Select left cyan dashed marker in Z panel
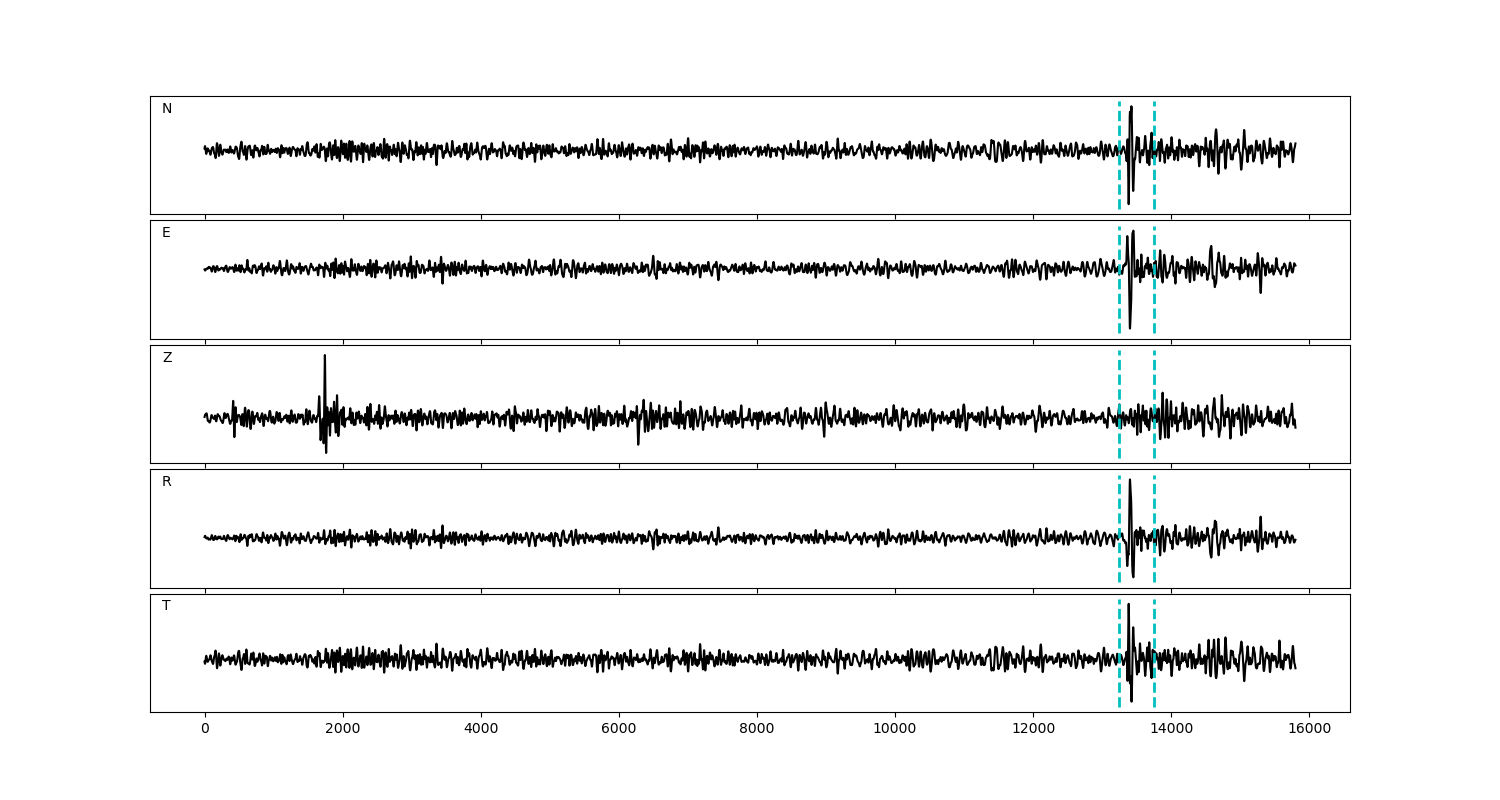This screenshot has width=1500, height=800. pyautogui.click(x=1119, y=380)
